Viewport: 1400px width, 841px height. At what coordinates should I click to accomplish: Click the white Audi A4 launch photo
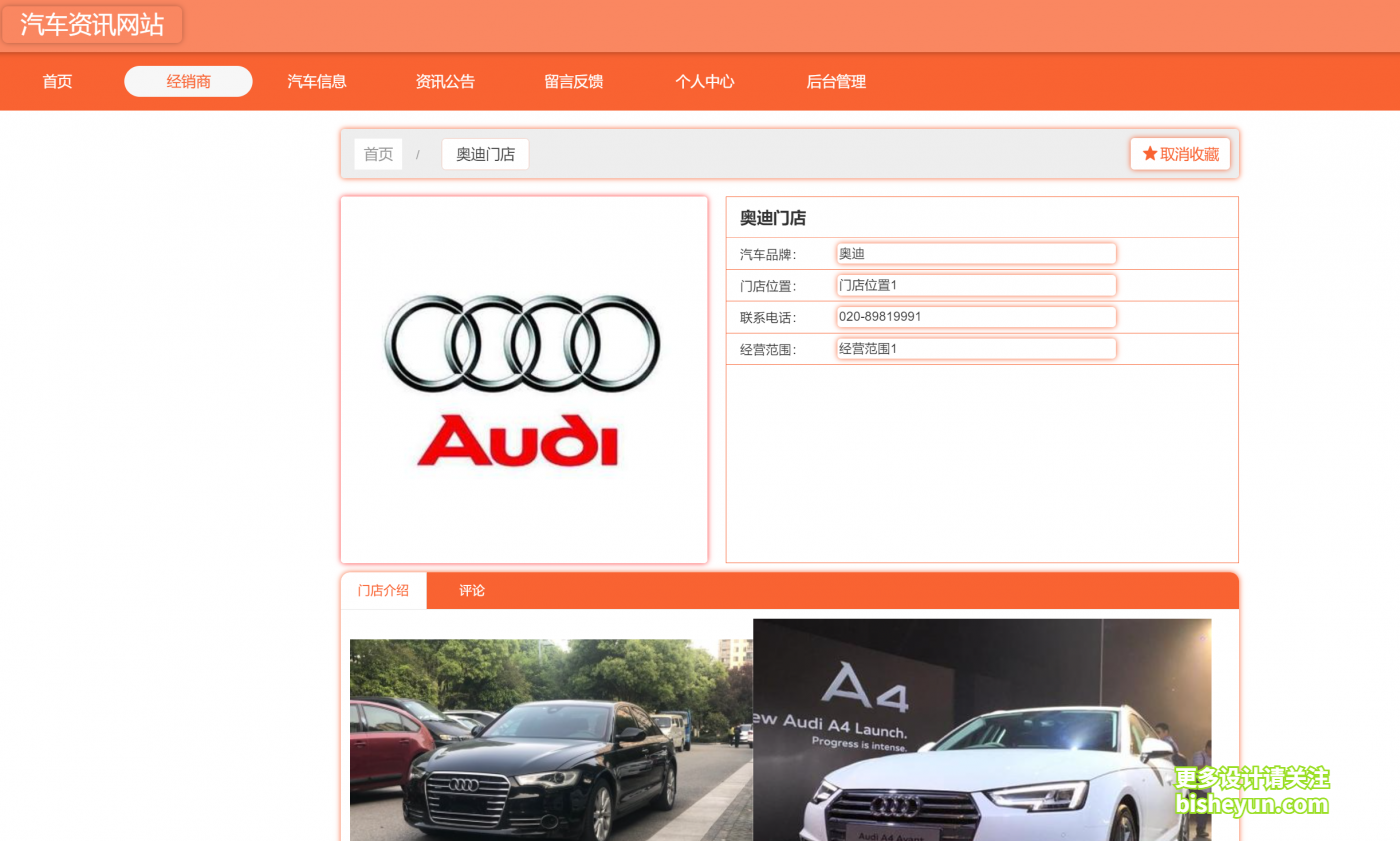(982, 730)
